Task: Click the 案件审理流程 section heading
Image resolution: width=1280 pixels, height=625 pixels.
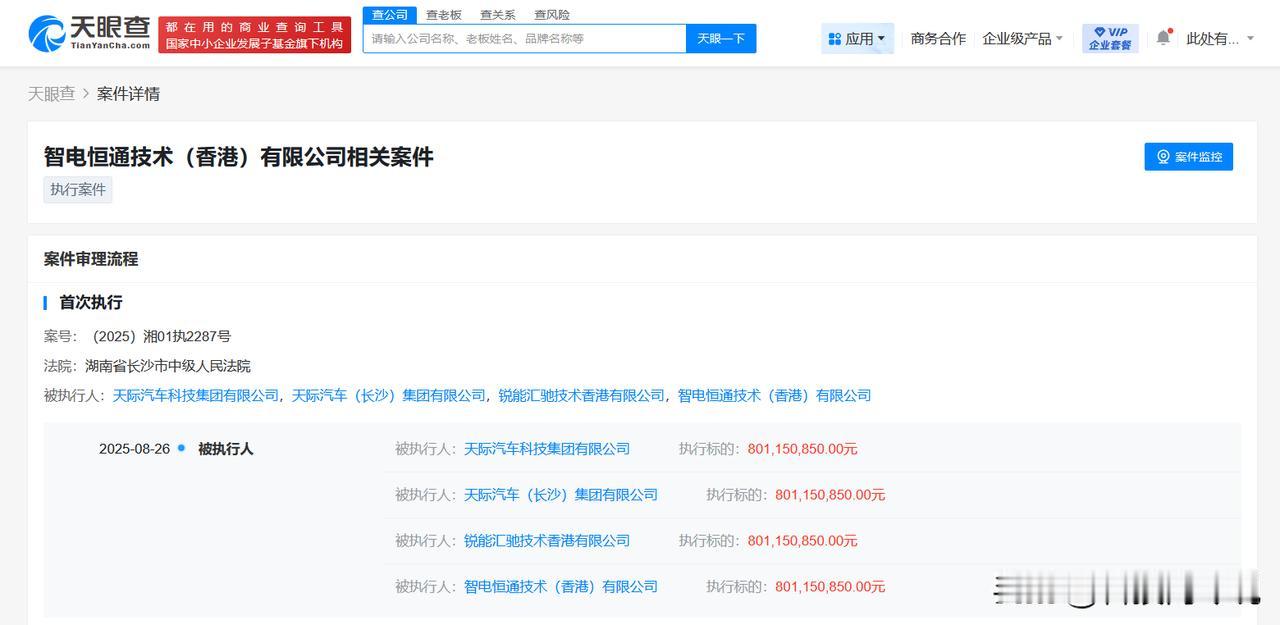Action: point(91,259)
